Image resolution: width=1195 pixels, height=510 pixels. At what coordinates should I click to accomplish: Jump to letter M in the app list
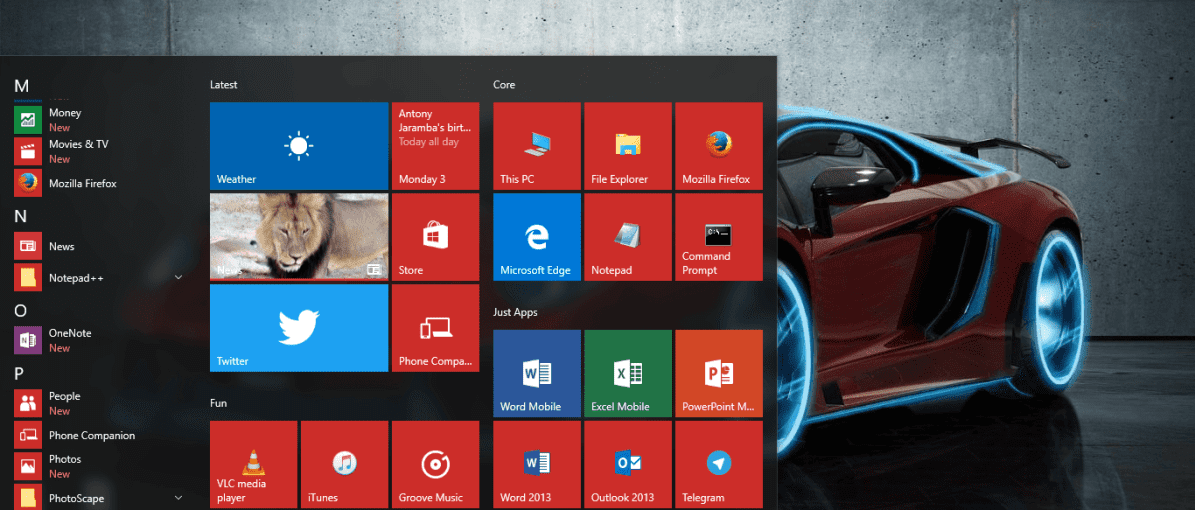click(x=21, y=86)
